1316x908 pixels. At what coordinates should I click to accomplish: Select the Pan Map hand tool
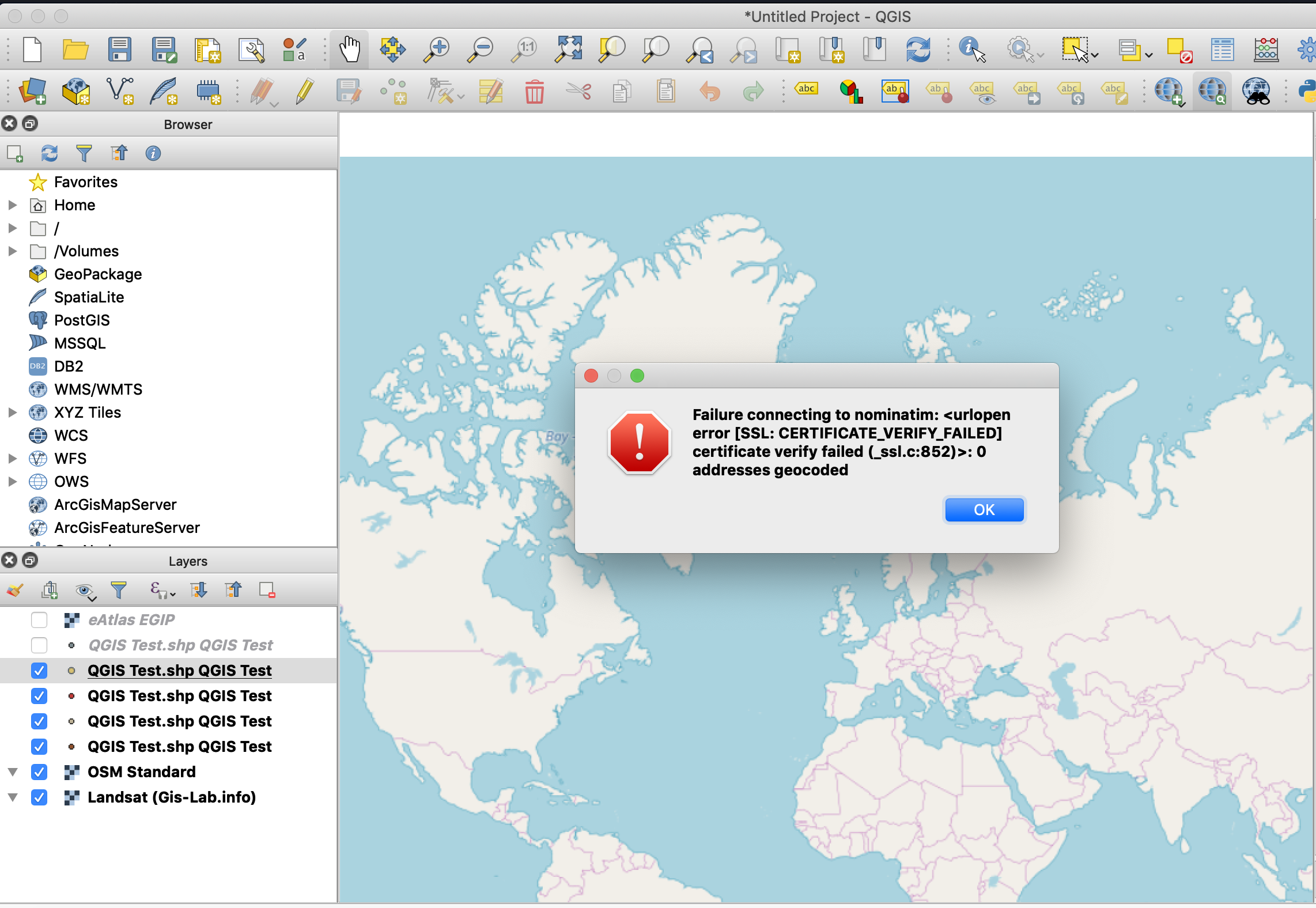click(x=349, y=50)
